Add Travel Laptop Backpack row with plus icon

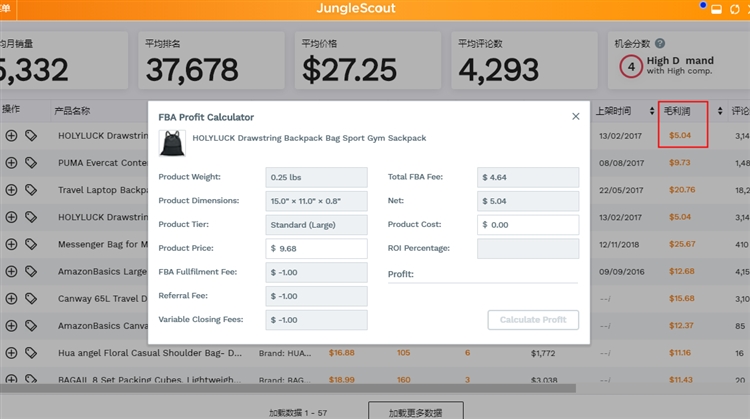point(11,190)
